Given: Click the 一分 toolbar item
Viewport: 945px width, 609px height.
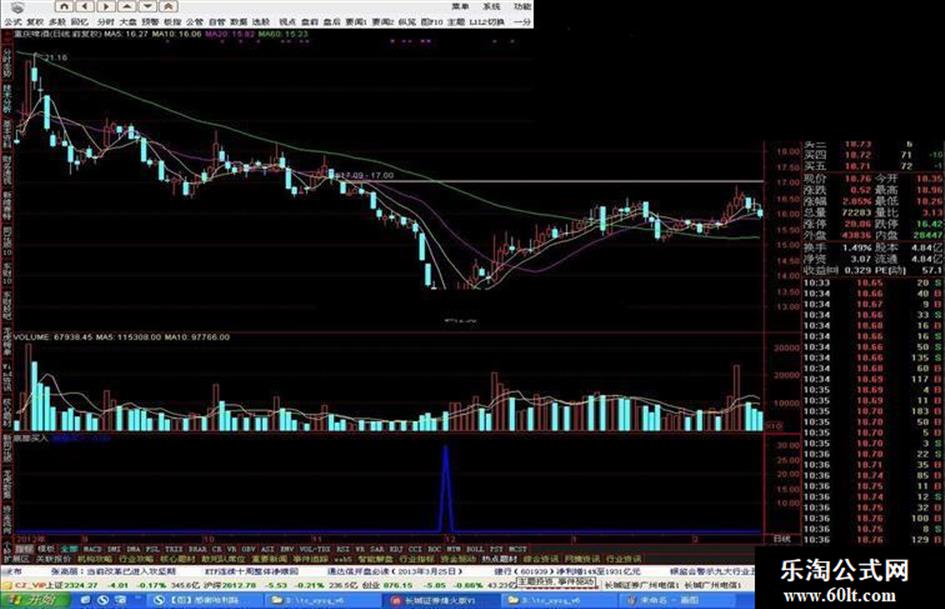Looking at the screenshot, I should point(523,22).
